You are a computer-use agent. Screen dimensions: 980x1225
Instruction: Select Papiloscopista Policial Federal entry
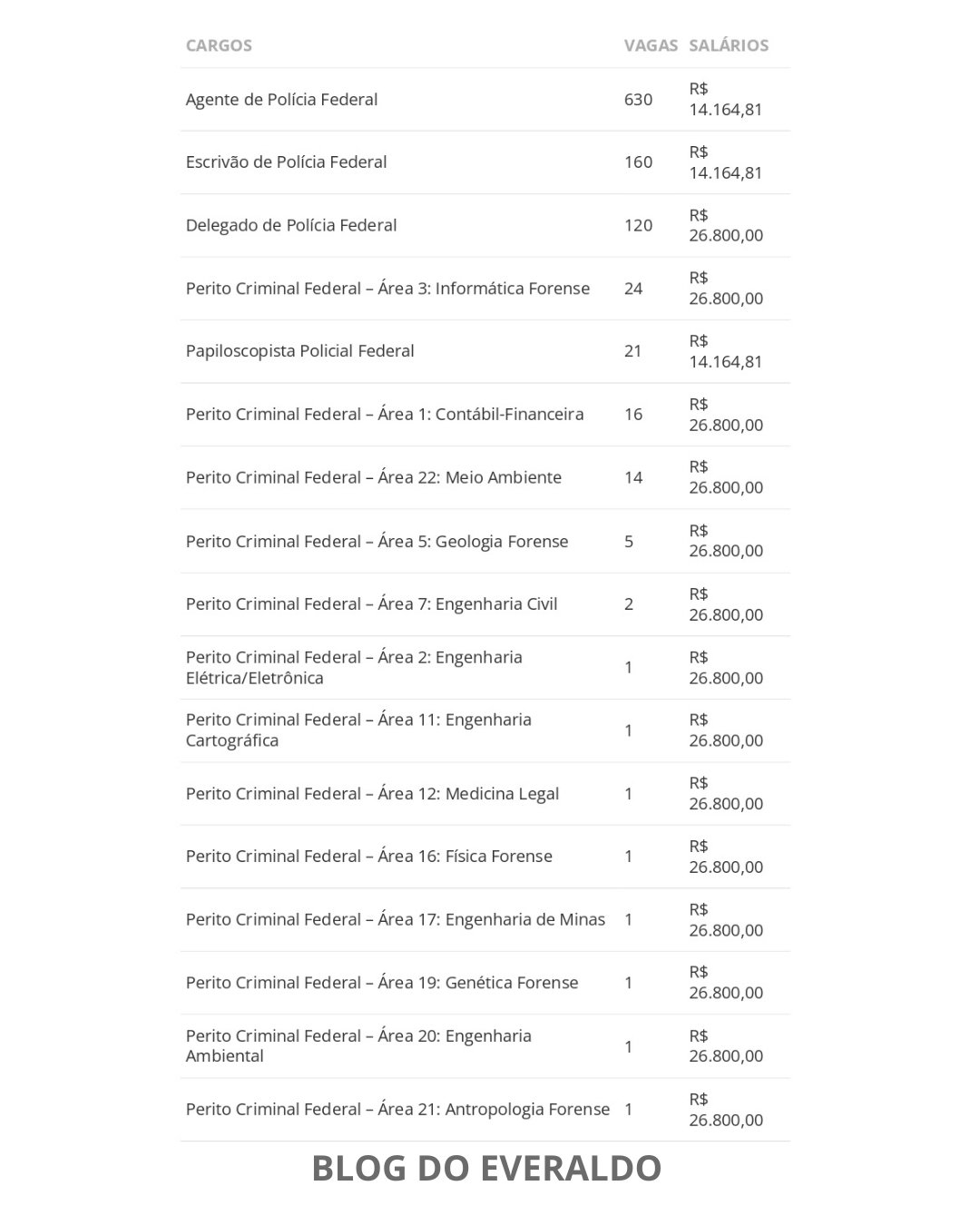[299, 351]
